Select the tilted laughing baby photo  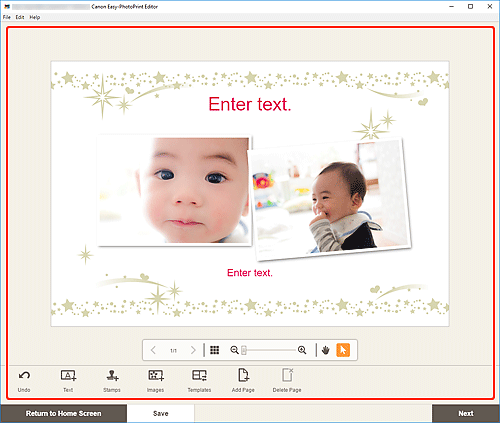coord(331,199)
